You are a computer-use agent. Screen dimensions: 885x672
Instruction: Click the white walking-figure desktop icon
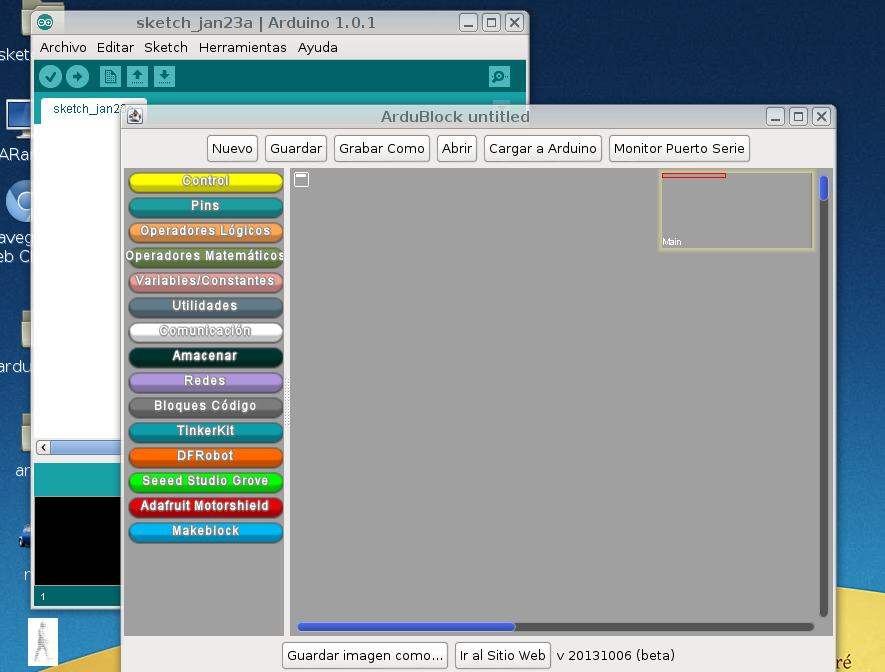coord(43,642)
